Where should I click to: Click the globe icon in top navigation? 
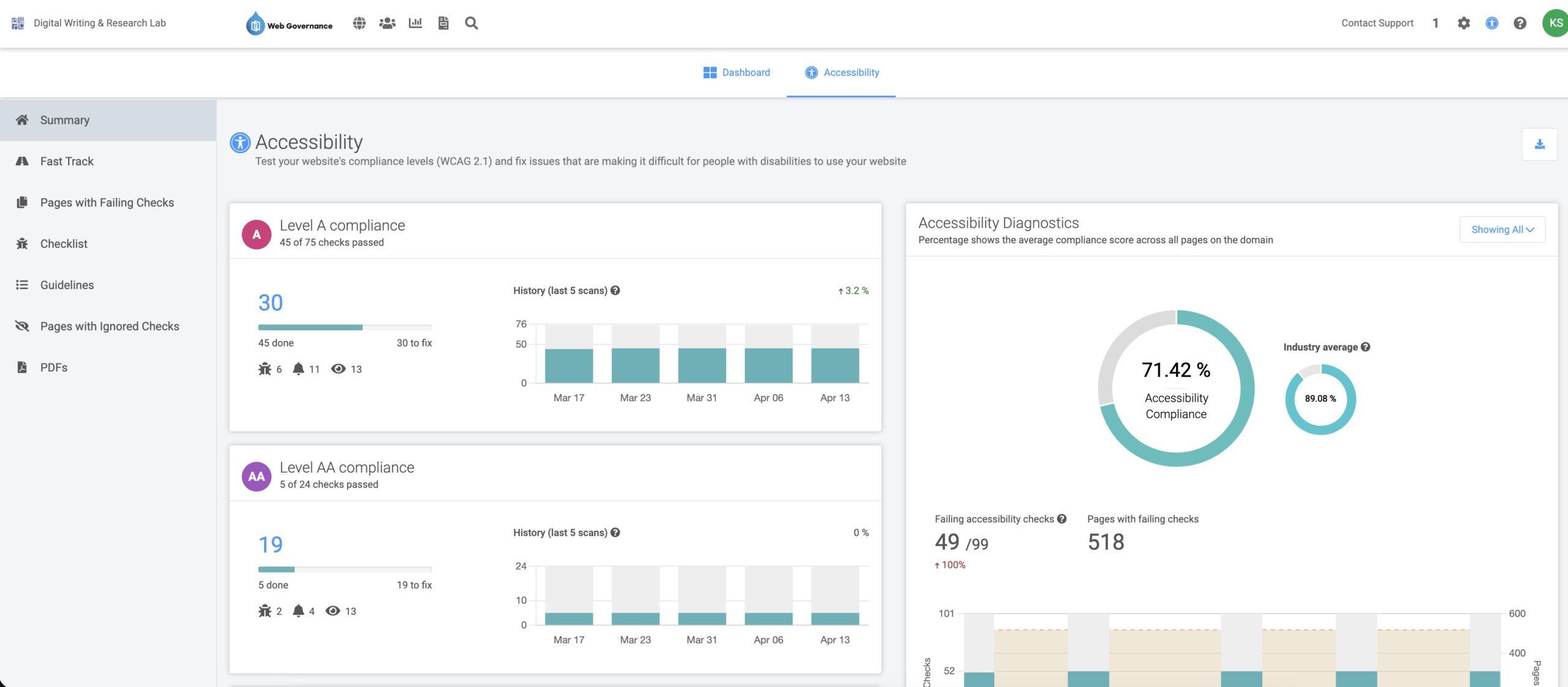pyautogui.click(x=360, y=23)
